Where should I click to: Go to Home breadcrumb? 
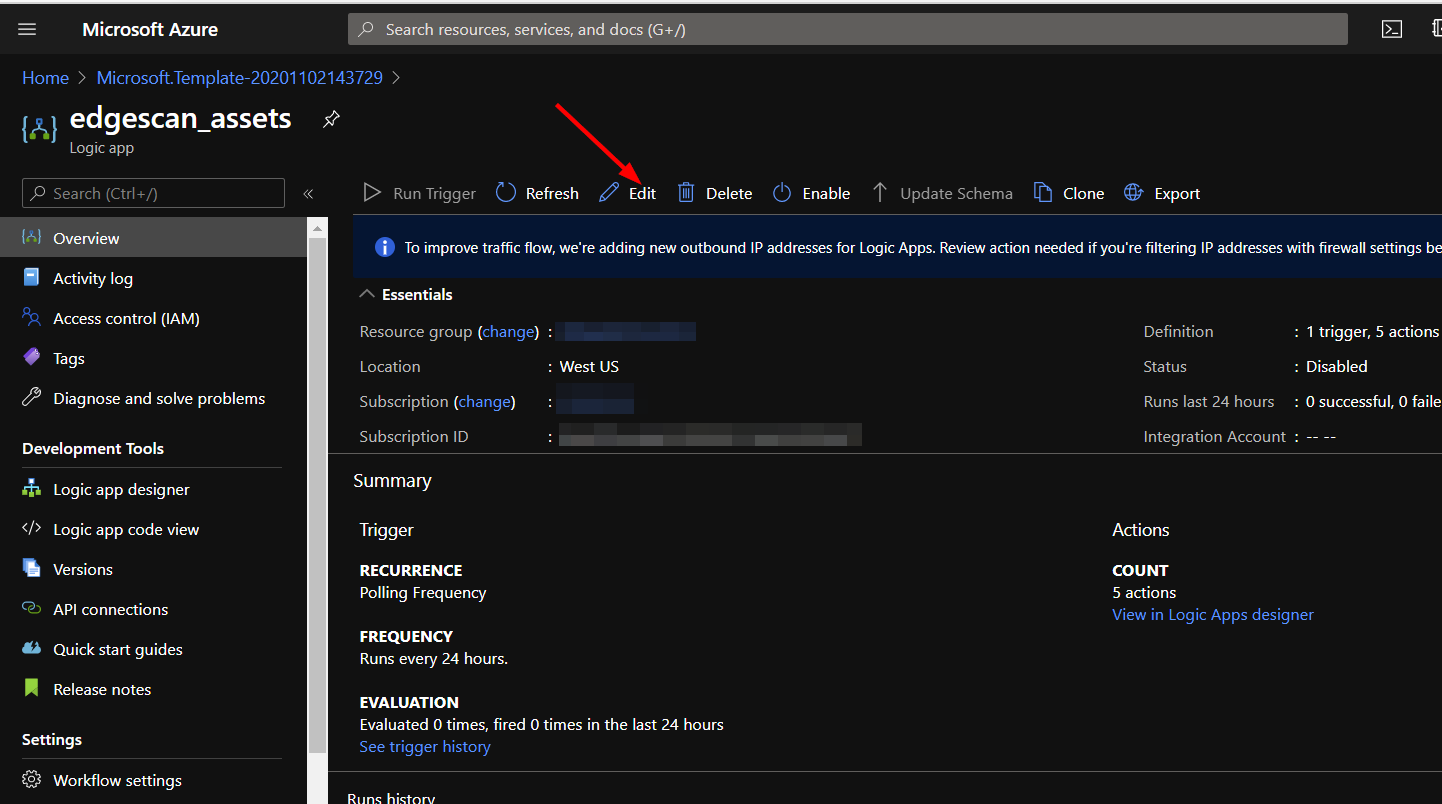pos(46,77)
